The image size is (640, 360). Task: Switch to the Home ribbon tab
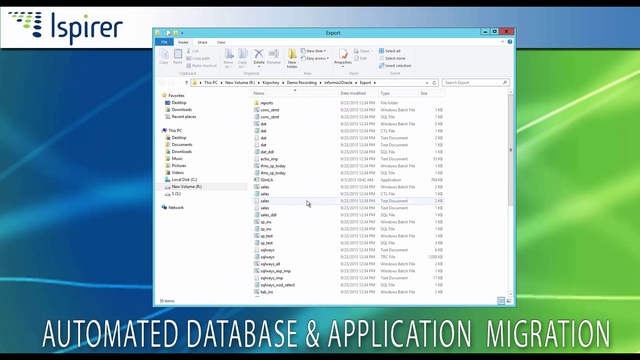pos(183,42)
